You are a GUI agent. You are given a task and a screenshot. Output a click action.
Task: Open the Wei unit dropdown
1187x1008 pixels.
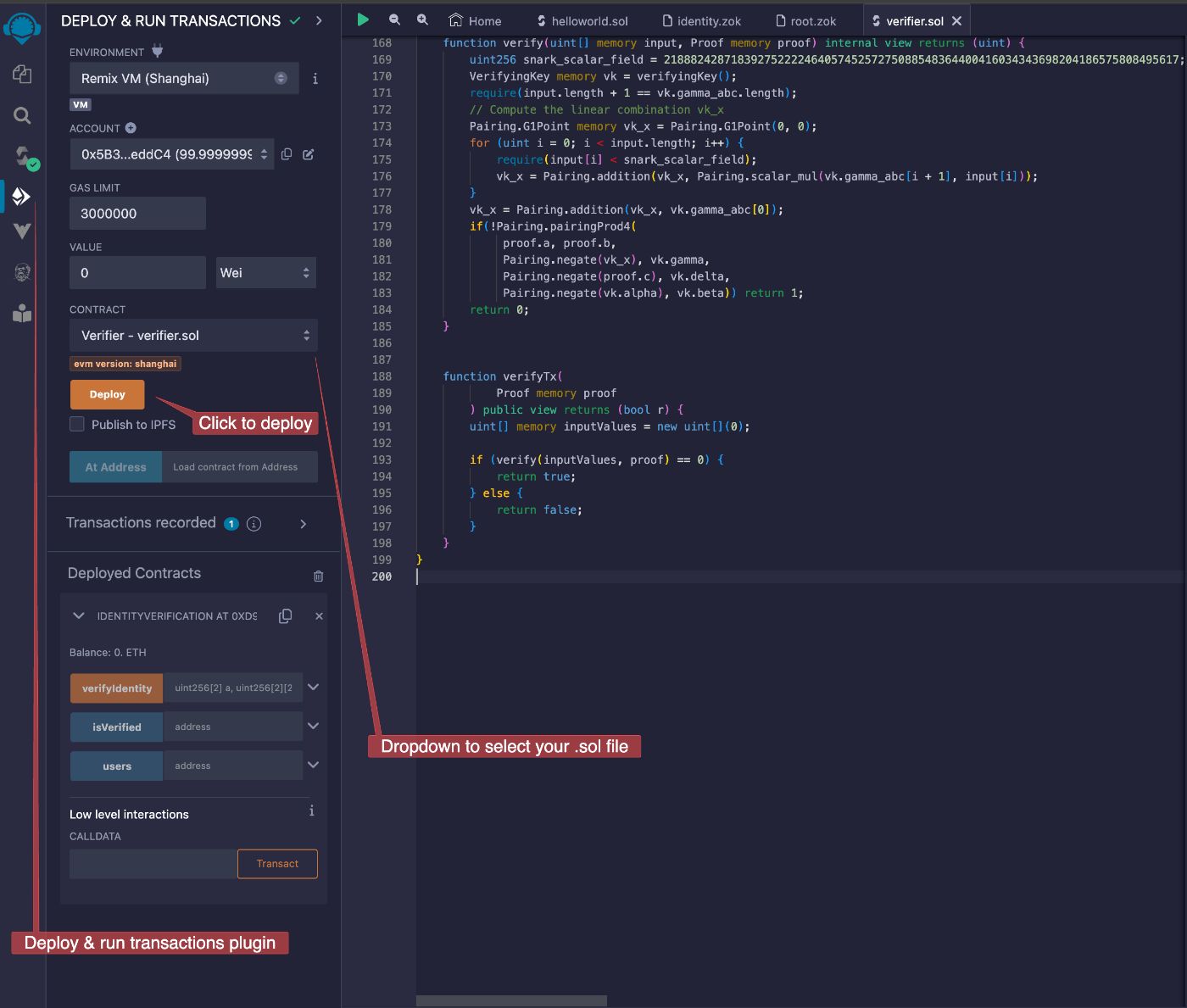coord(265,273)
